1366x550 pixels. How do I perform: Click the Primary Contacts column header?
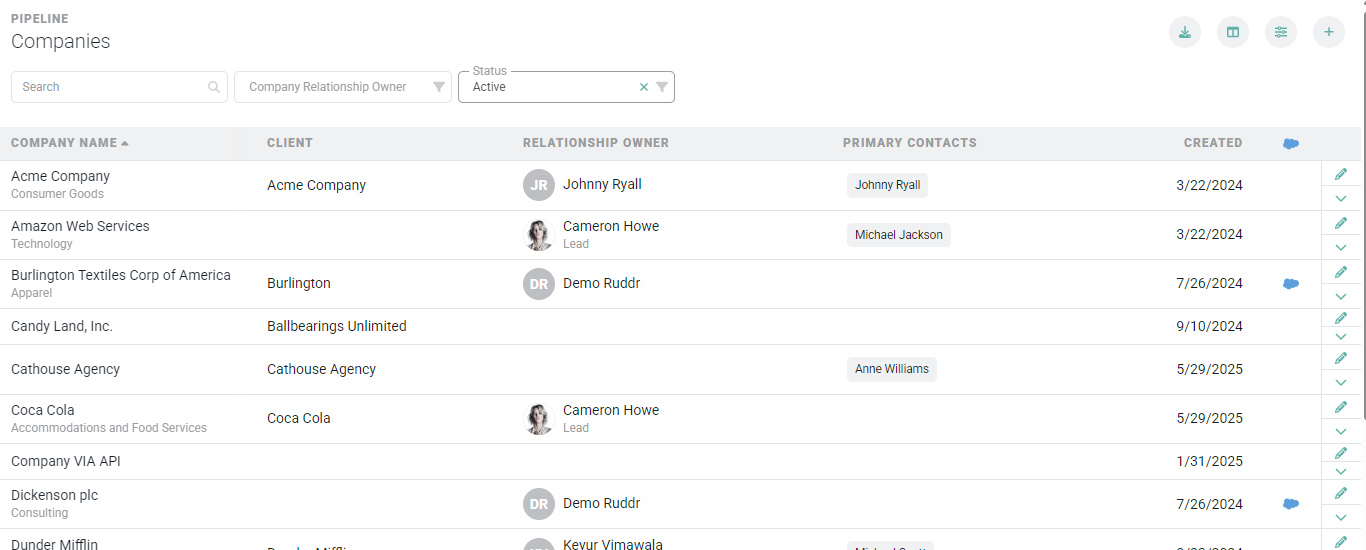910,143
